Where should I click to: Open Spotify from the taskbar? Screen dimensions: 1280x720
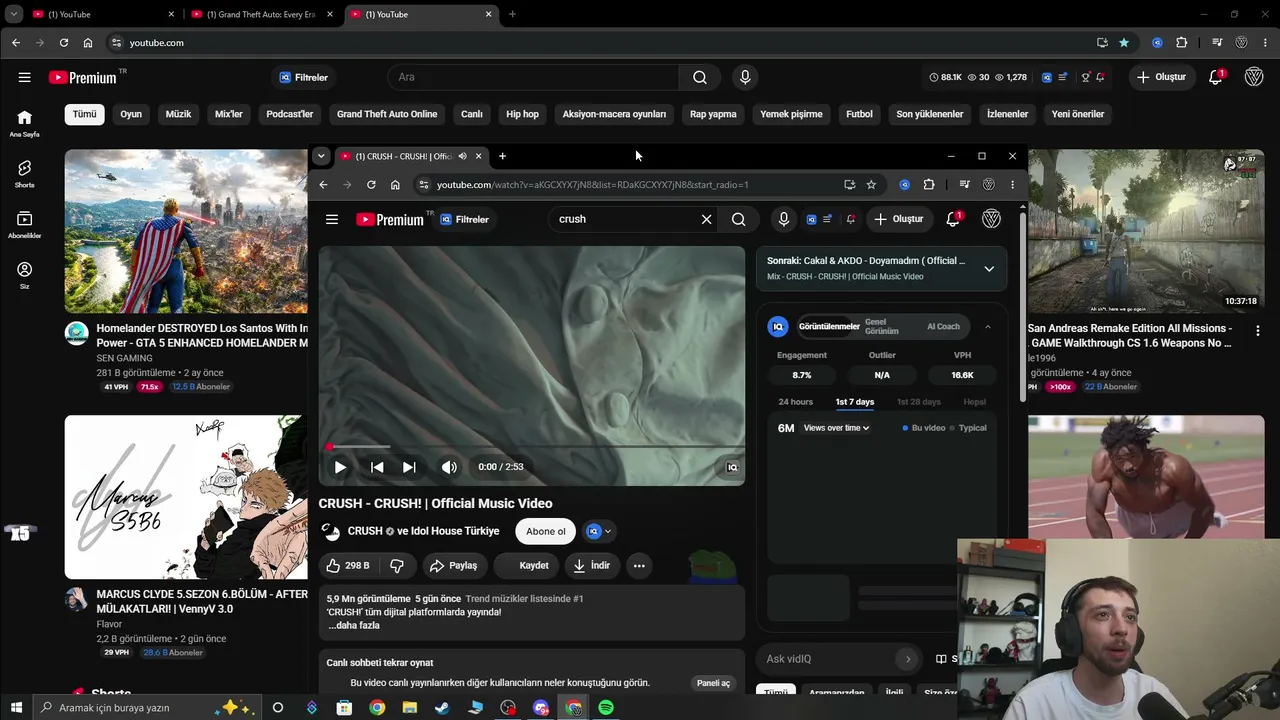point(606,708)
